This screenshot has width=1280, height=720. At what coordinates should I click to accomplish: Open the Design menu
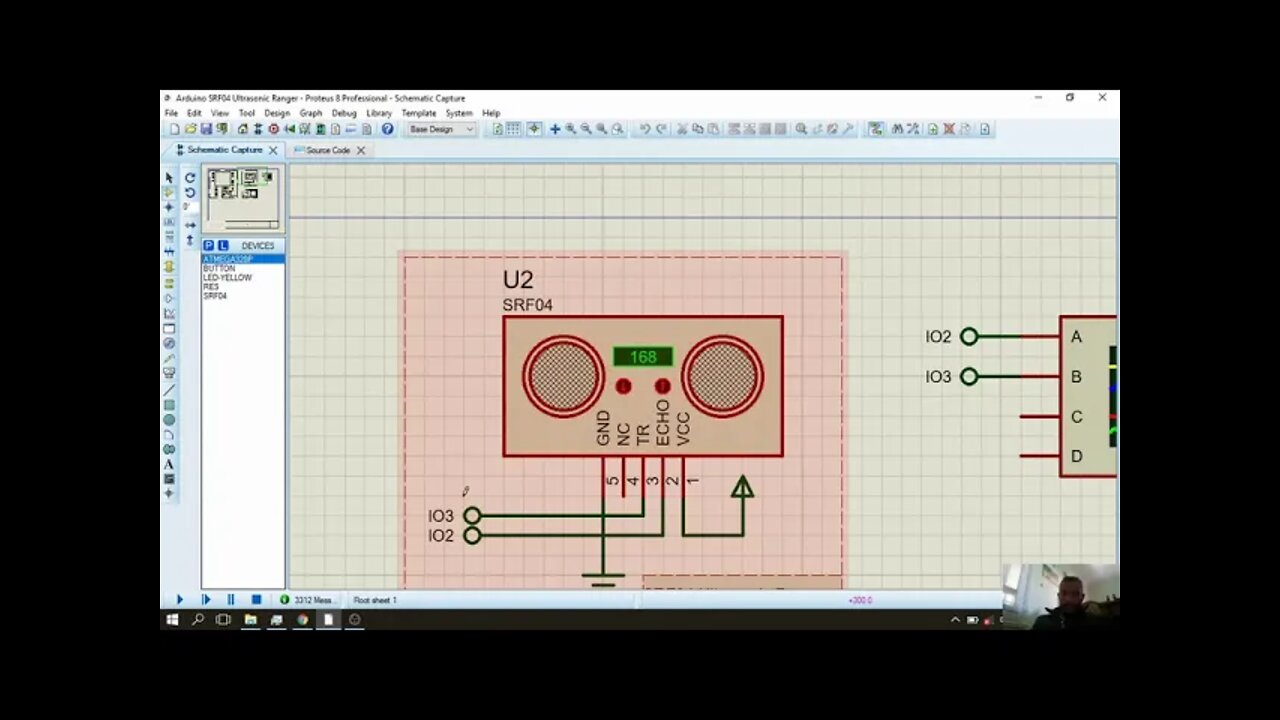pos(277,113)
